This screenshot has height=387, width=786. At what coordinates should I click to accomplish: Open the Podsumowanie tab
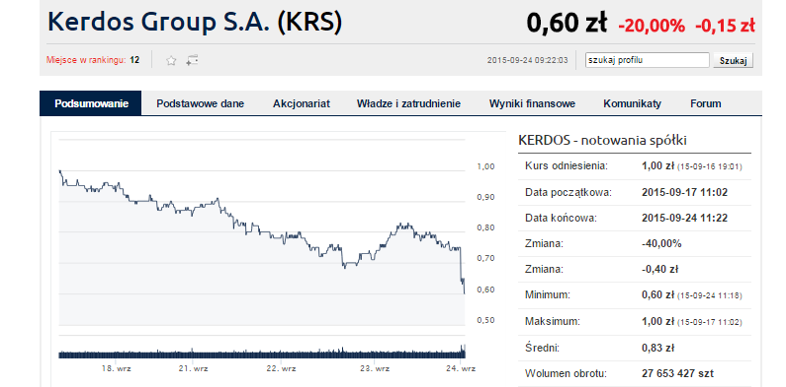pyautogui.click(x=91, y=104)
